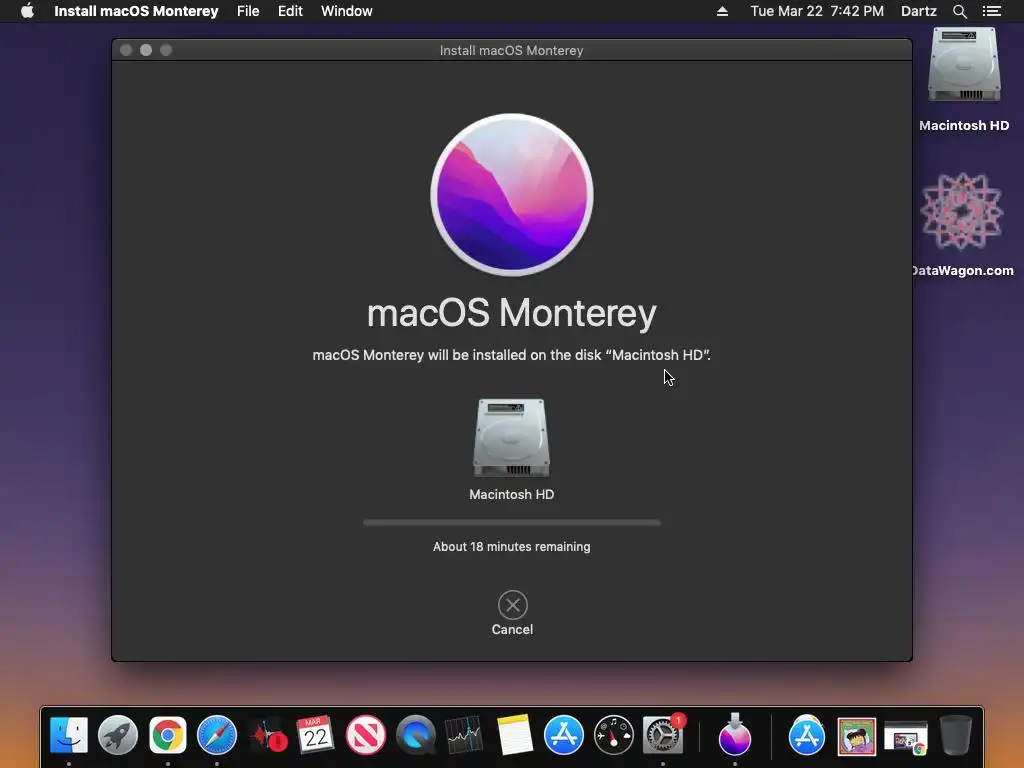Click installer window title bar text
Viewport: 1024px width, 768px height.
[511, 50]
